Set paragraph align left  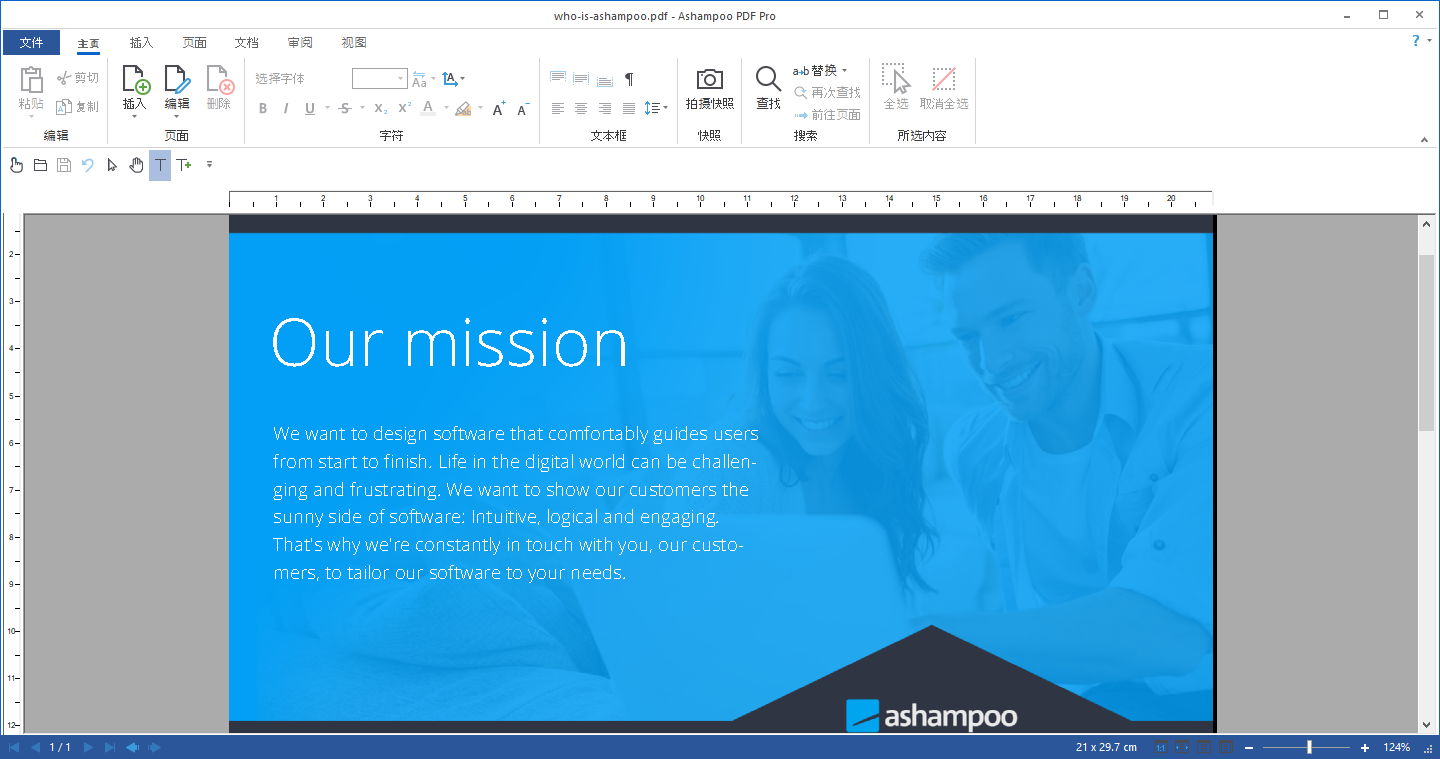(558, 108)
